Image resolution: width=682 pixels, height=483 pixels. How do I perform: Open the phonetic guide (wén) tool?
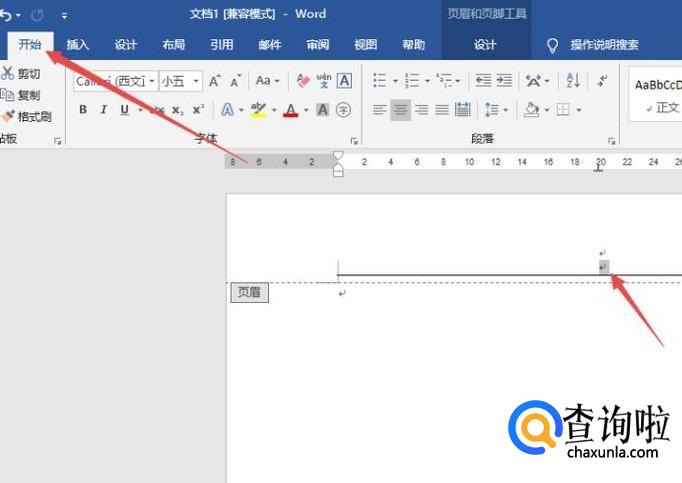coord(324,80)
